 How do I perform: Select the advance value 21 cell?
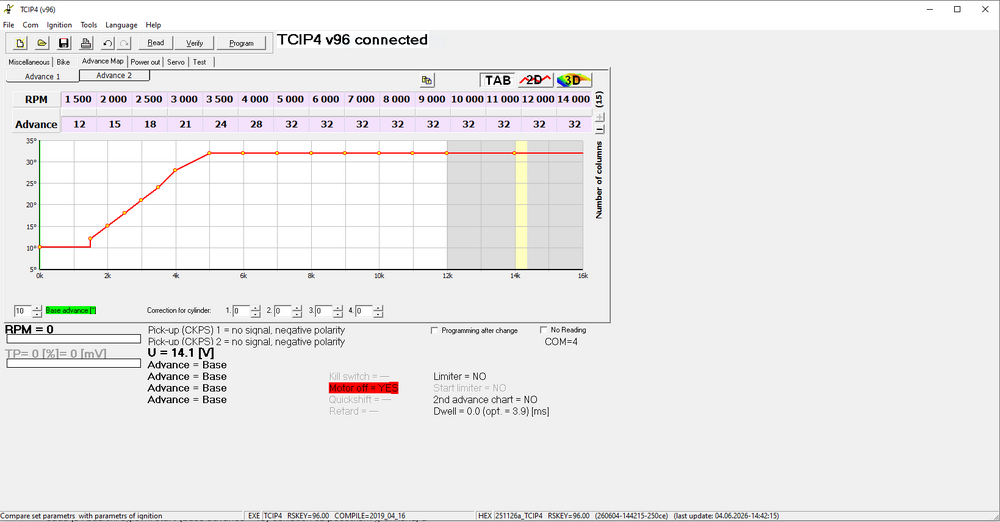185,124
